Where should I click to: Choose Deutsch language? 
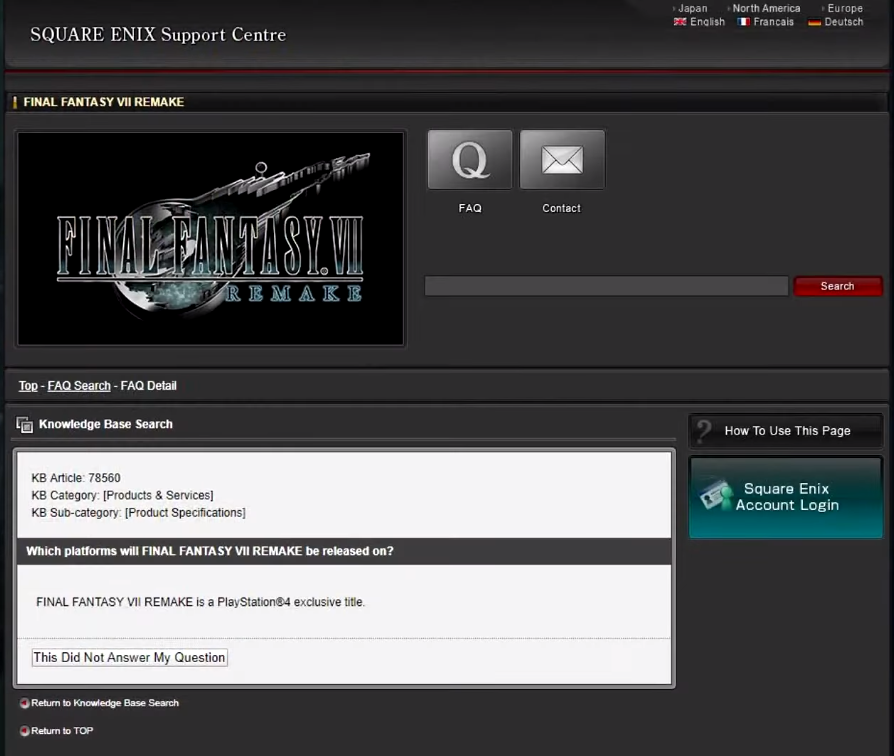(844, 22)
